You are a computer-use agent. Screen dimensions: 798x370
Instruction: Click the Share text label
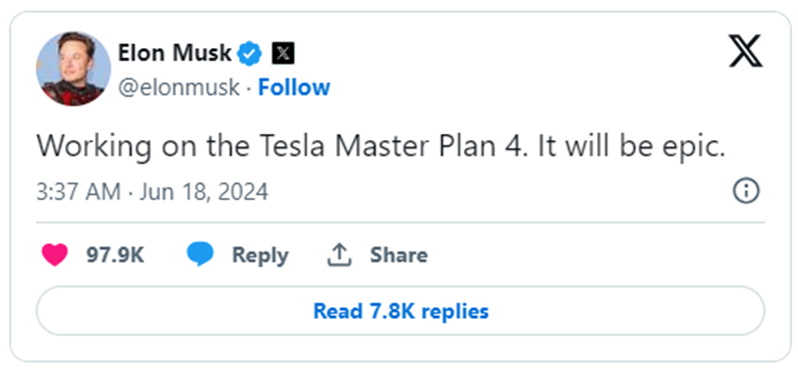(x=398, y=254)
